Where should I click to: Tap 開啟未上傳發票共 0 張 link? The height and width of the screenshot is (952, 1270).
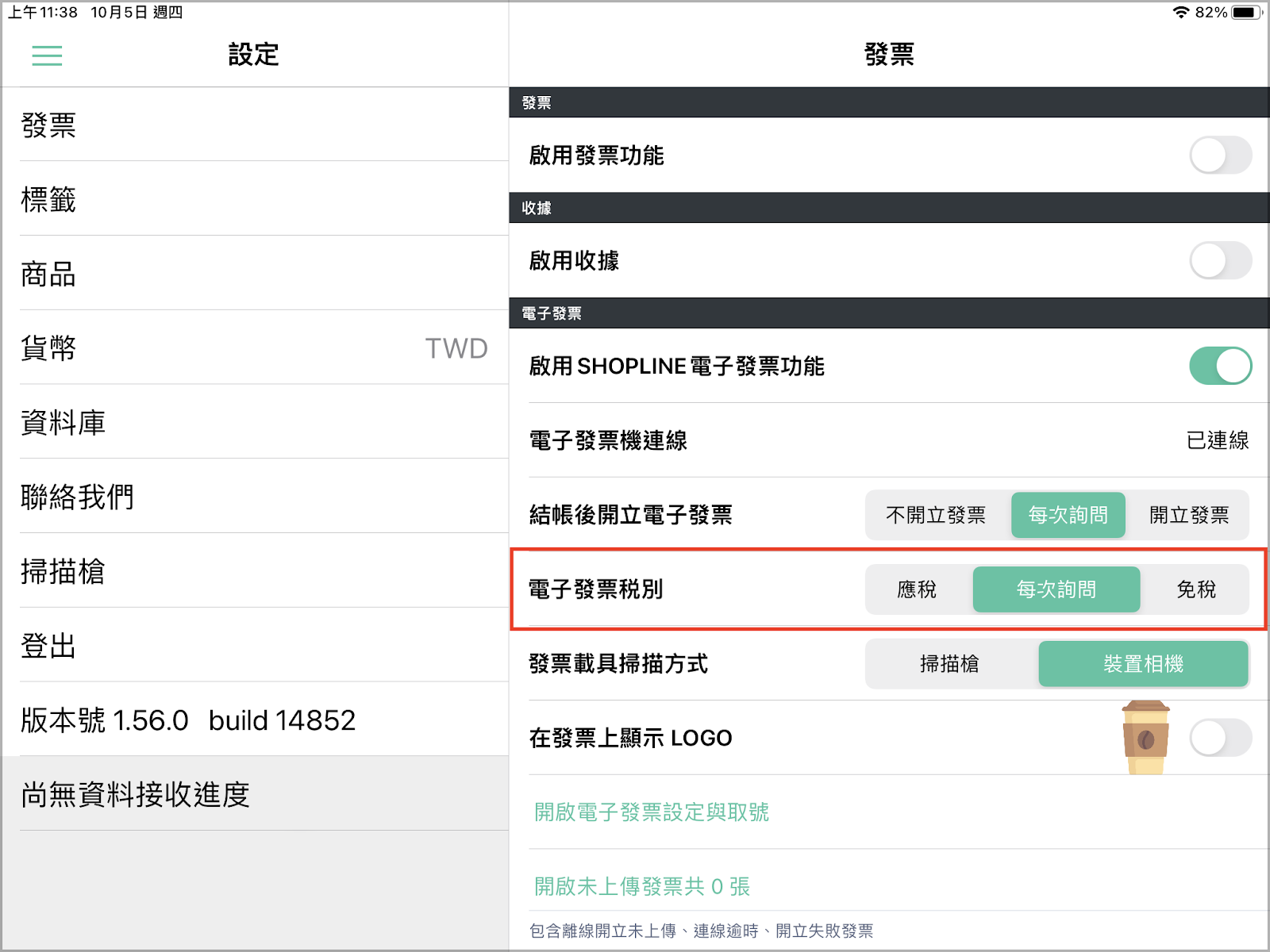[x=642, y=886]
